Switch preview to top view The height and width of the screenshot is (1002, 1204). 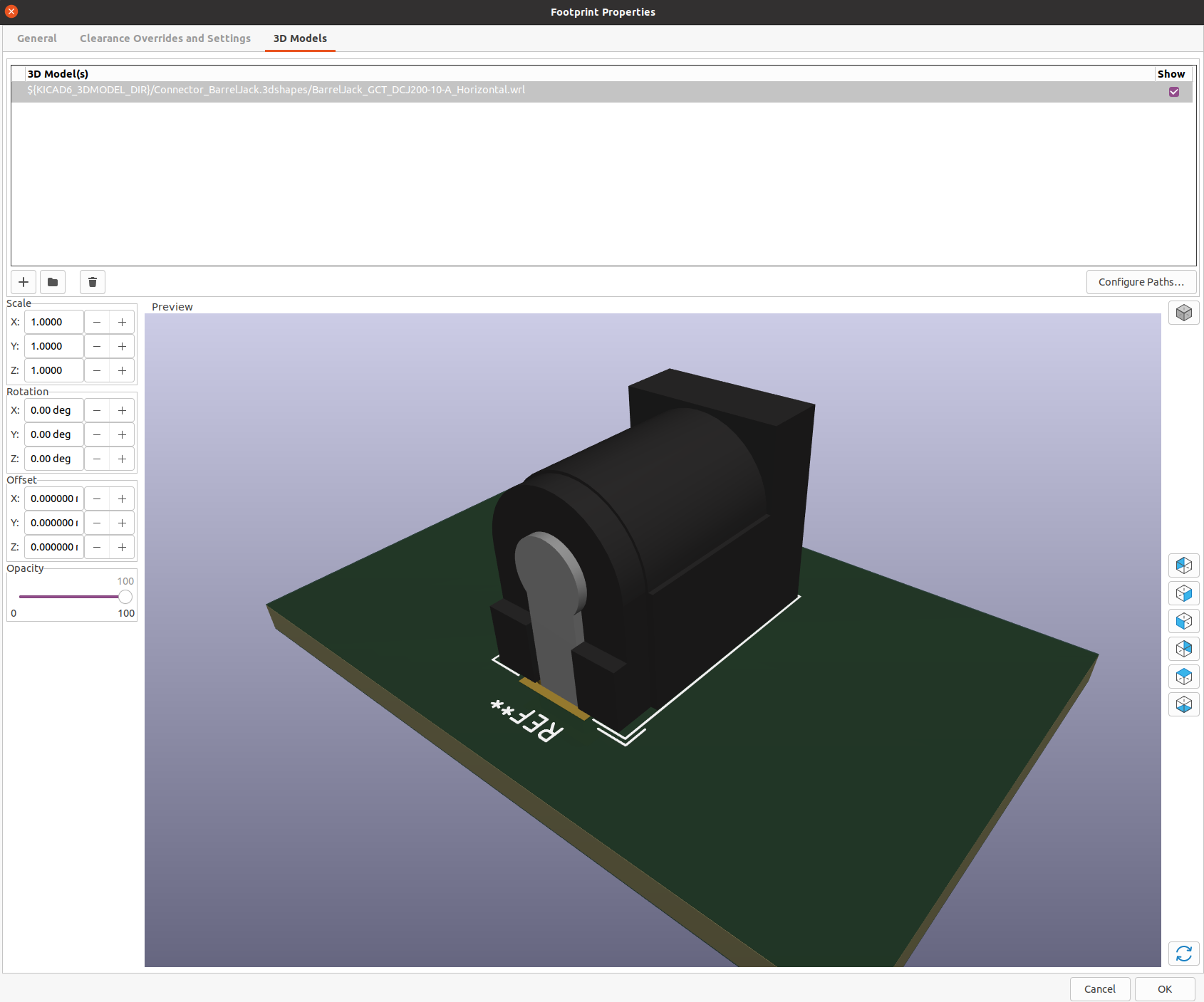[x=1183, y=677]
